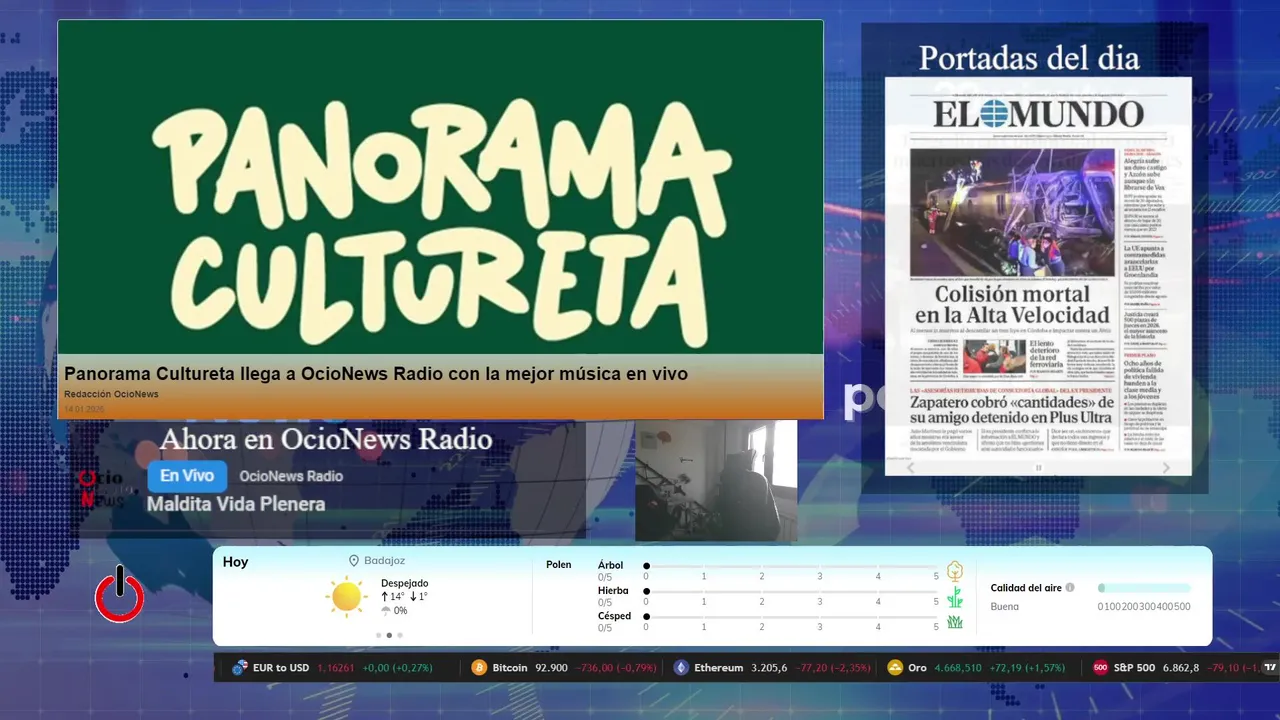Image resolution: width=1280 pixels, height=720 pixels.
Task: Click the S&P 500 value '6.862,8'
Action: 1181,668
